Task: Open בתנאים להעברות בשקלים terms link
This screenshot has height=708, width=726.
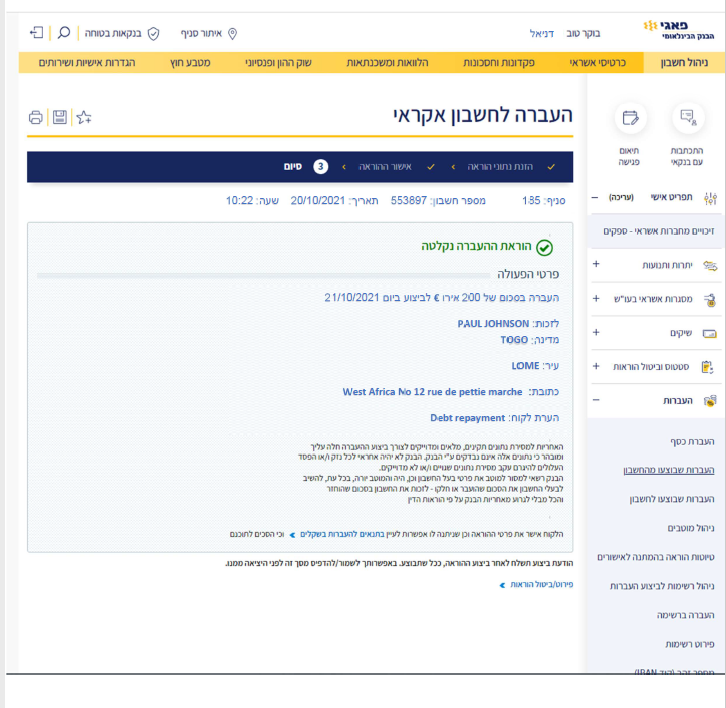Action: [x=342, y=534]
